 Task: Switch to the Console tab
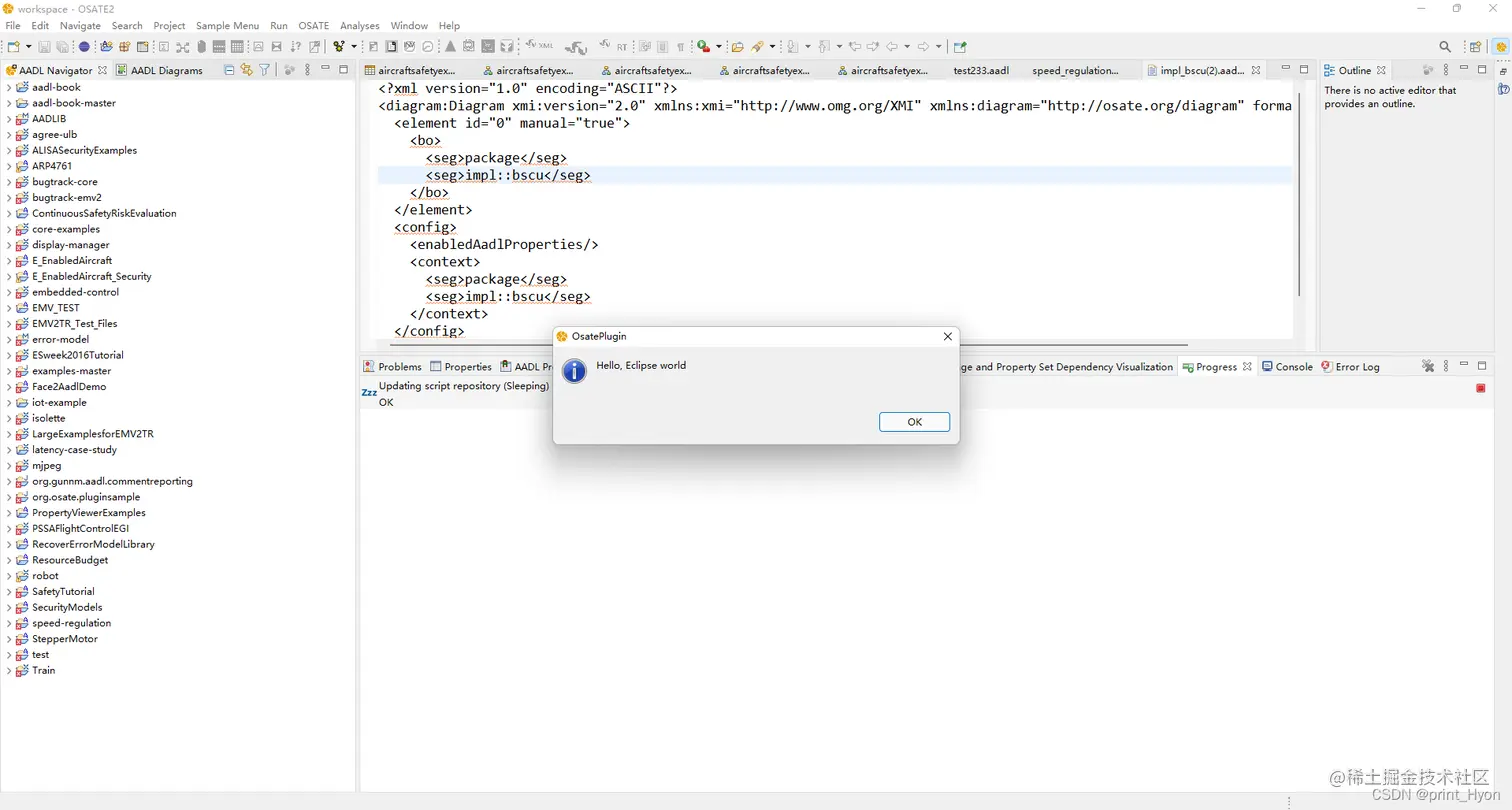click(1287, 367)
